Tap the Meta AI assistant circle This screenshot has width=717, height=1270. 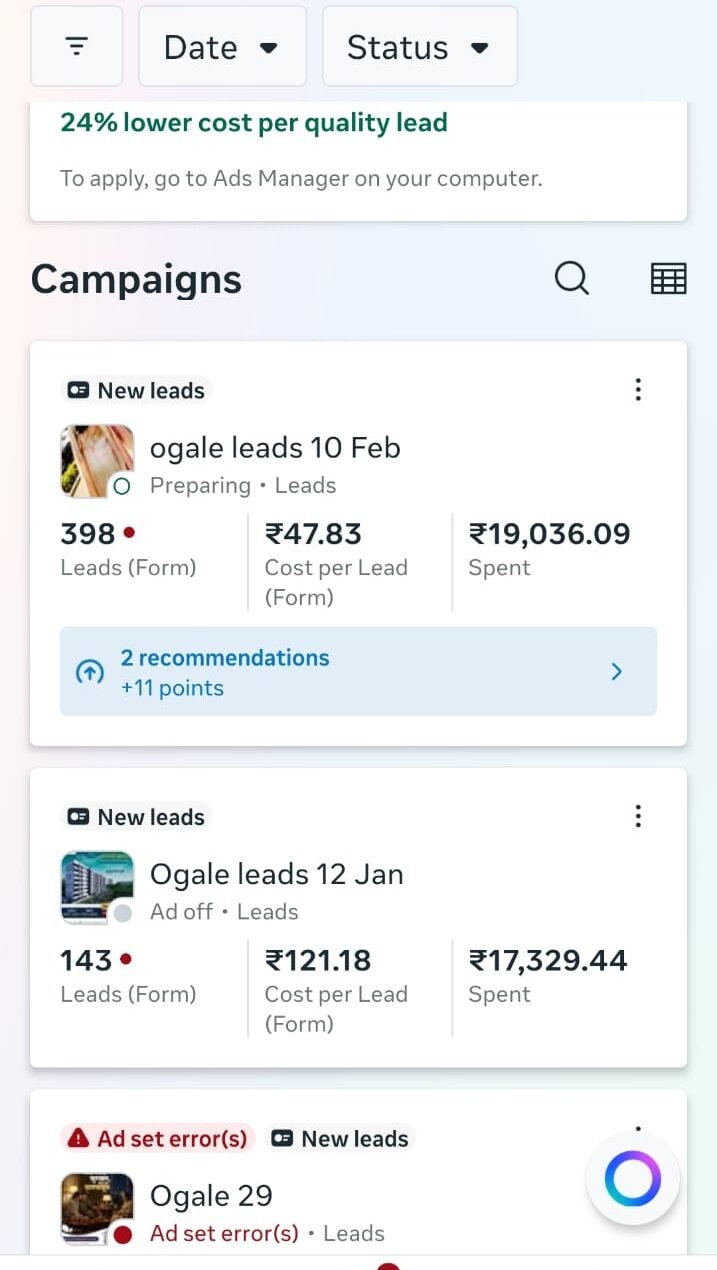632,1179
